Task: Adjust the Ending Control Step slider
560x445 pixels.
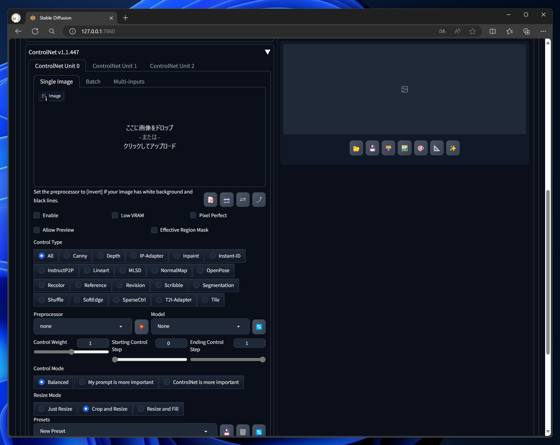Action: coord(228,360)
